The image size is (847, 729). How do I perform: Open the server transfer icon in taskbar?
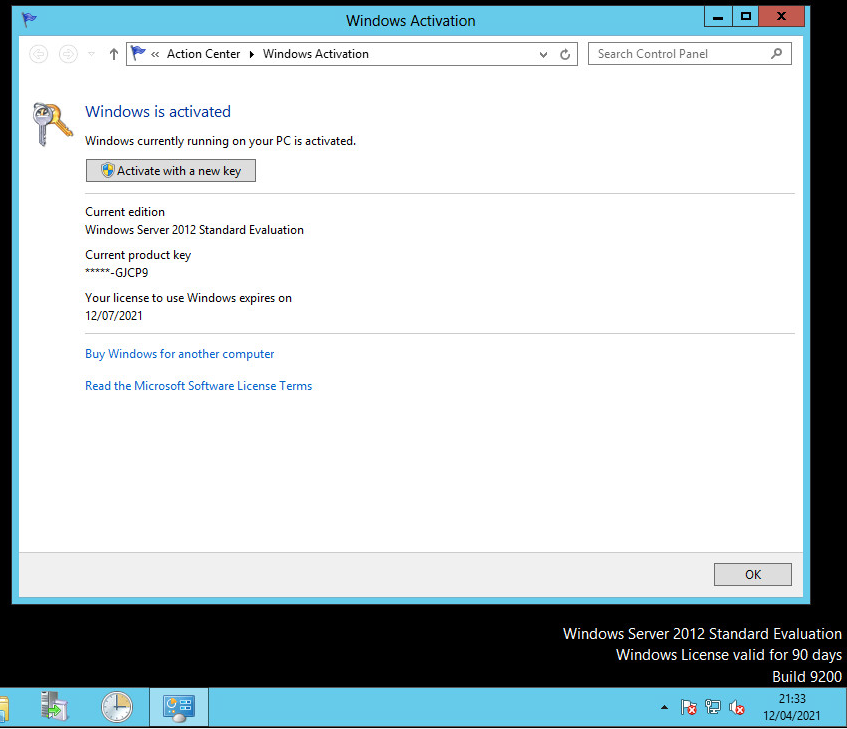point(54,706)
